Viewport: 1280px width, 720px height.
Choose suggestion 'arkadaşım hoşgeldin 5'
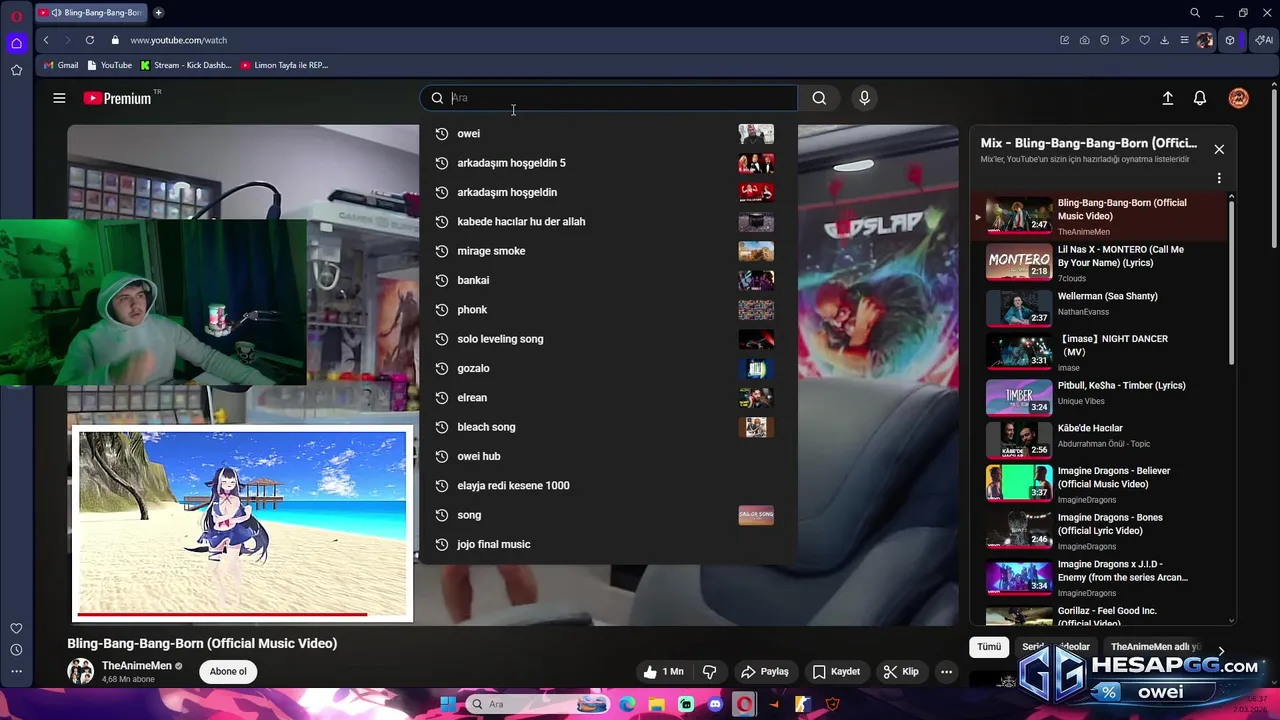(607, 163)
